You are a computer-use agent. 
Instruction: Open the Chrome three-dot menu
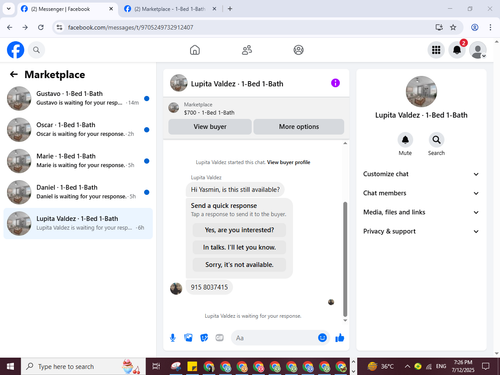[x=490, y=27]
